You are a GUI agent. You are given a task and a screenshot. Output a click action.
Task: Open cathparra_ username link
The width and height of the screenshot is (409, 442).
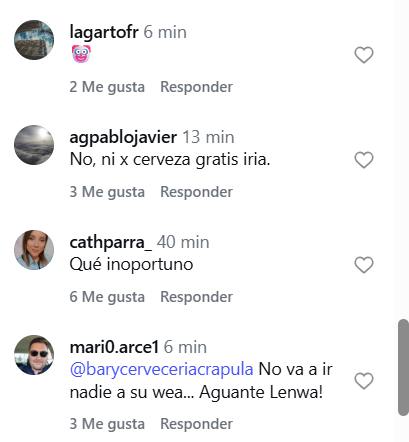[x=111, y=242]
